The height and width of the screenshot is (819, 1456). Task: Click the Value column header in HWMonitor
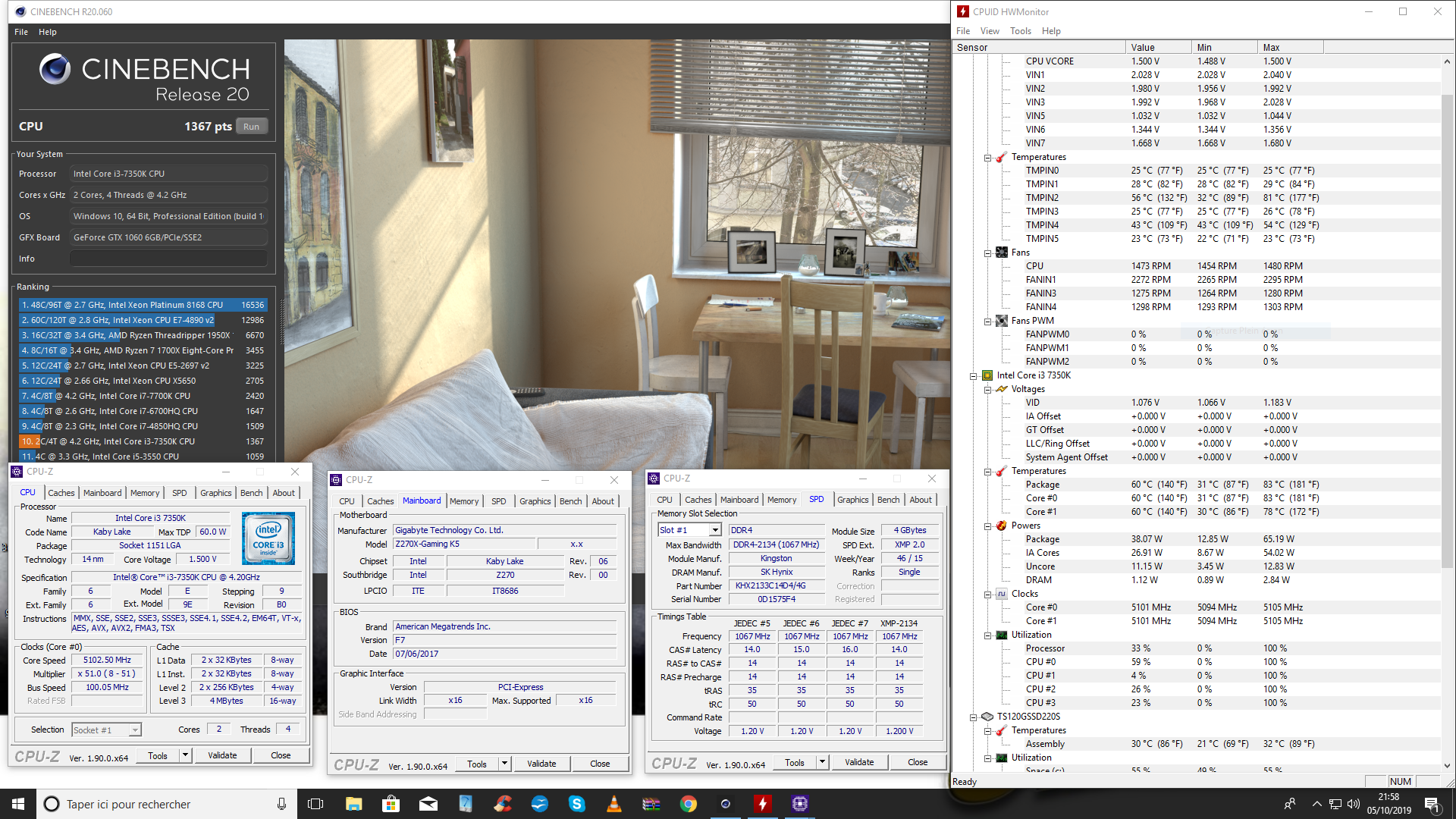click(x=1158, y=47)
